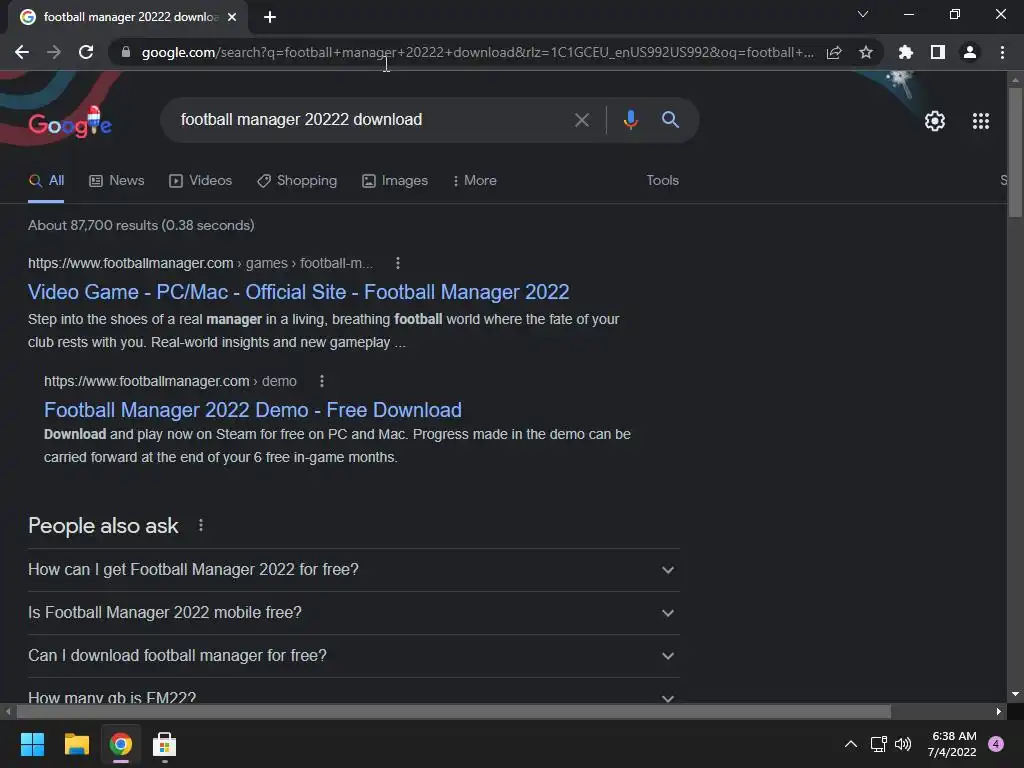This screenshot has width=1024, height=768.
Task: Open options for footballmanager.com games result
Action: pyautogui.click(x=398, y=263)
